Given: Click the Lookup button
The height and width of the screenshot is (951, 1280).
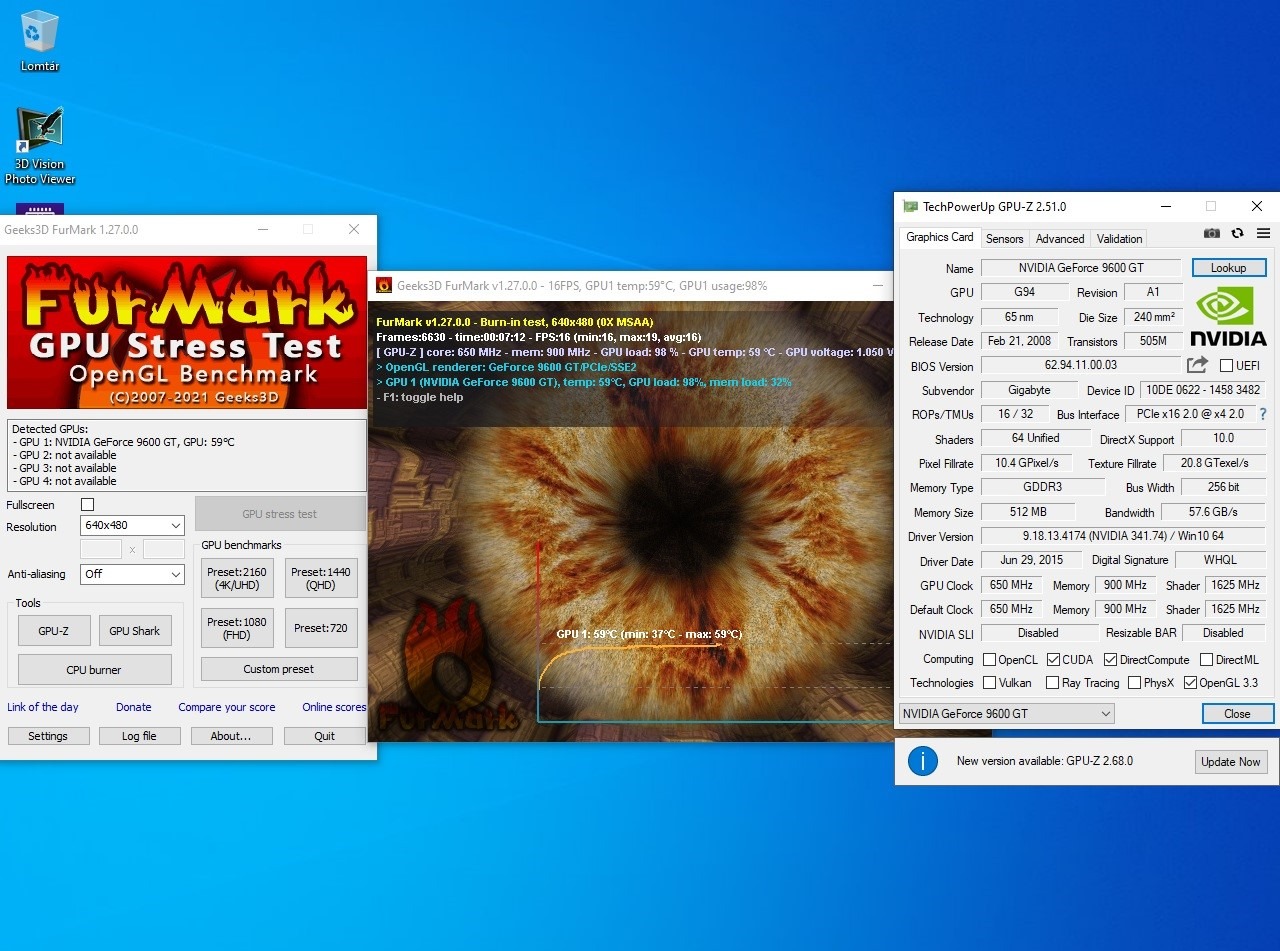Looking at the screenshot, I should (1228, 268).
